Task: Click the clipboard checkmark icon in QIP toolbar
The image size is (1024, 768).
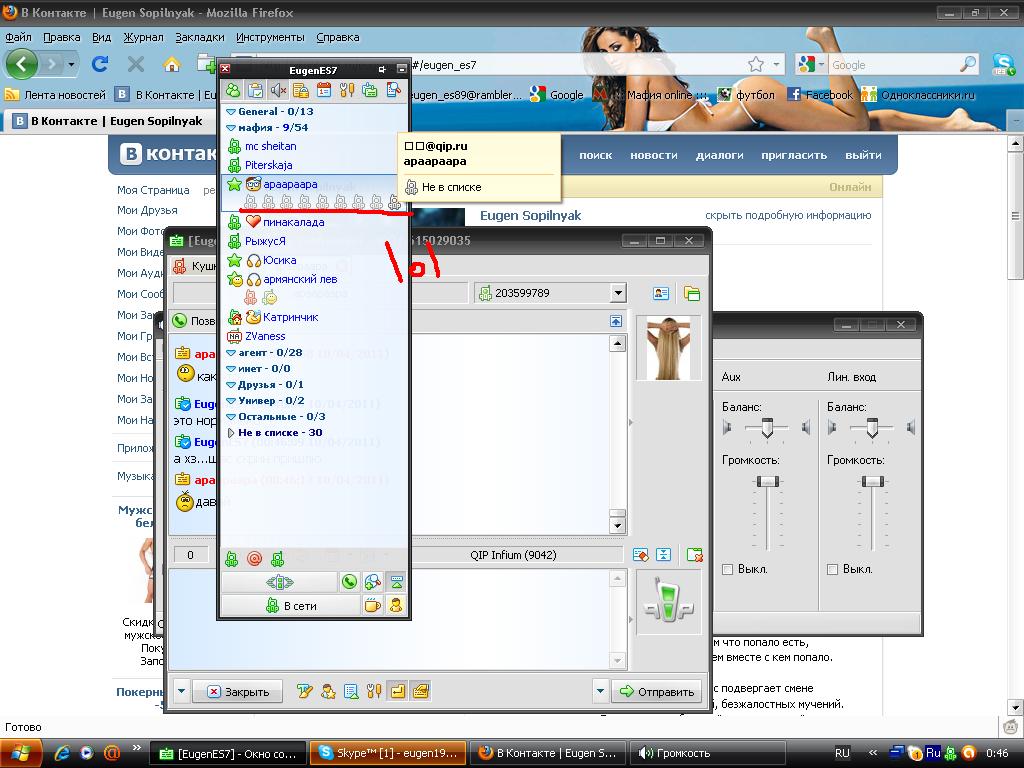Action: pos(255,90)
